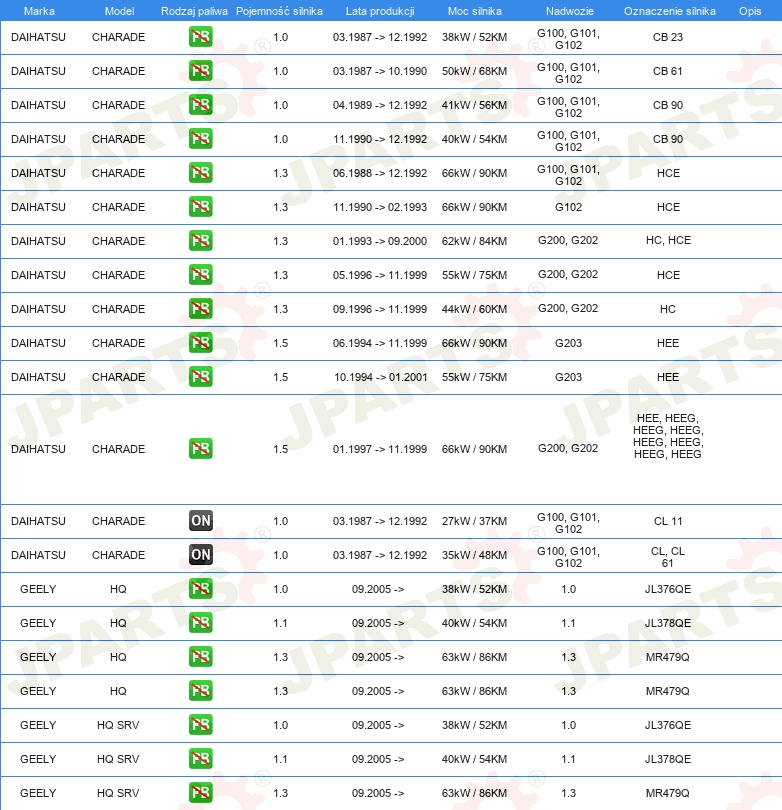Select the Rodzaj paliwa column header

(194, 10)
